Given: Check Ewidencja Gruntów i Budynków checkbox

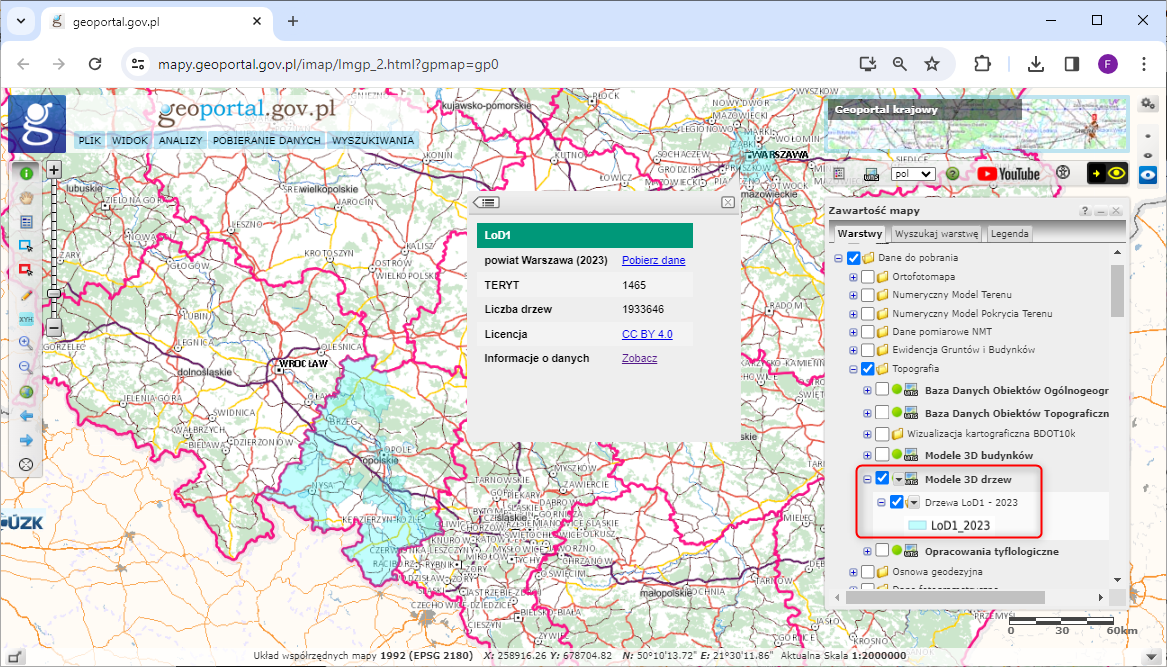Looking at the screenshot, I should click(x=868, y=350).
